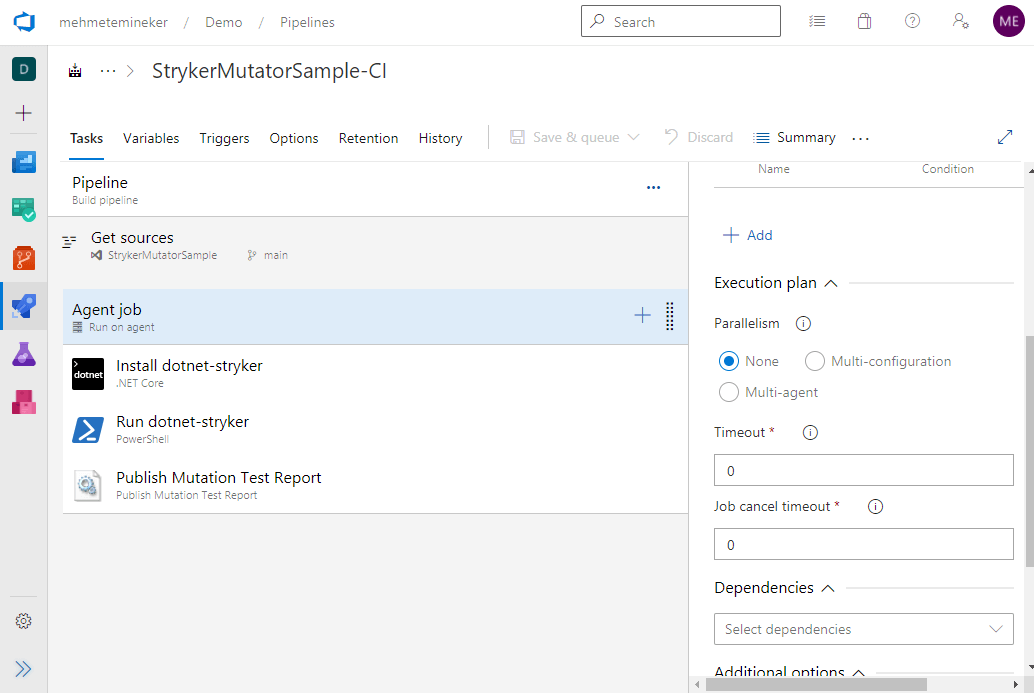The height and width of the screenshot is (693, 1034).
Task: Go to Pipelines breadcrumb link
Action: click(307, 22)
